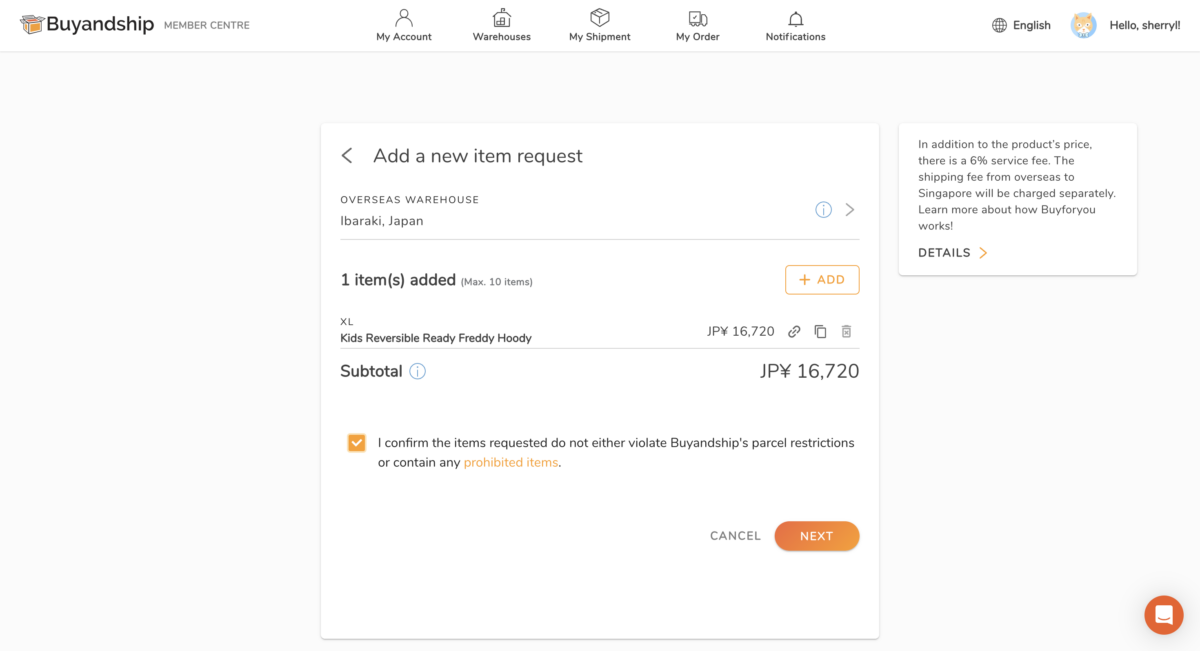Go back using the left arrow icon

[347, 156]
